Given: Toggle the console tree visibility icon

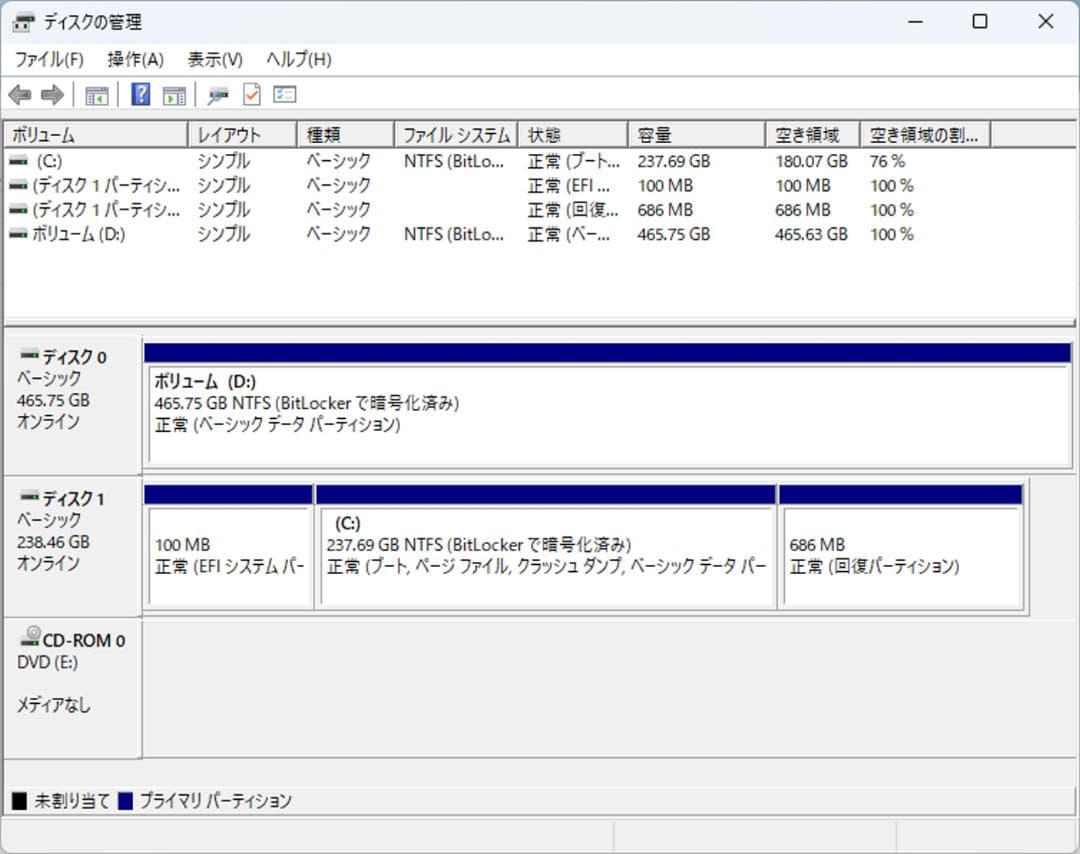Looking at the screenshot, I should coord(96,94).
